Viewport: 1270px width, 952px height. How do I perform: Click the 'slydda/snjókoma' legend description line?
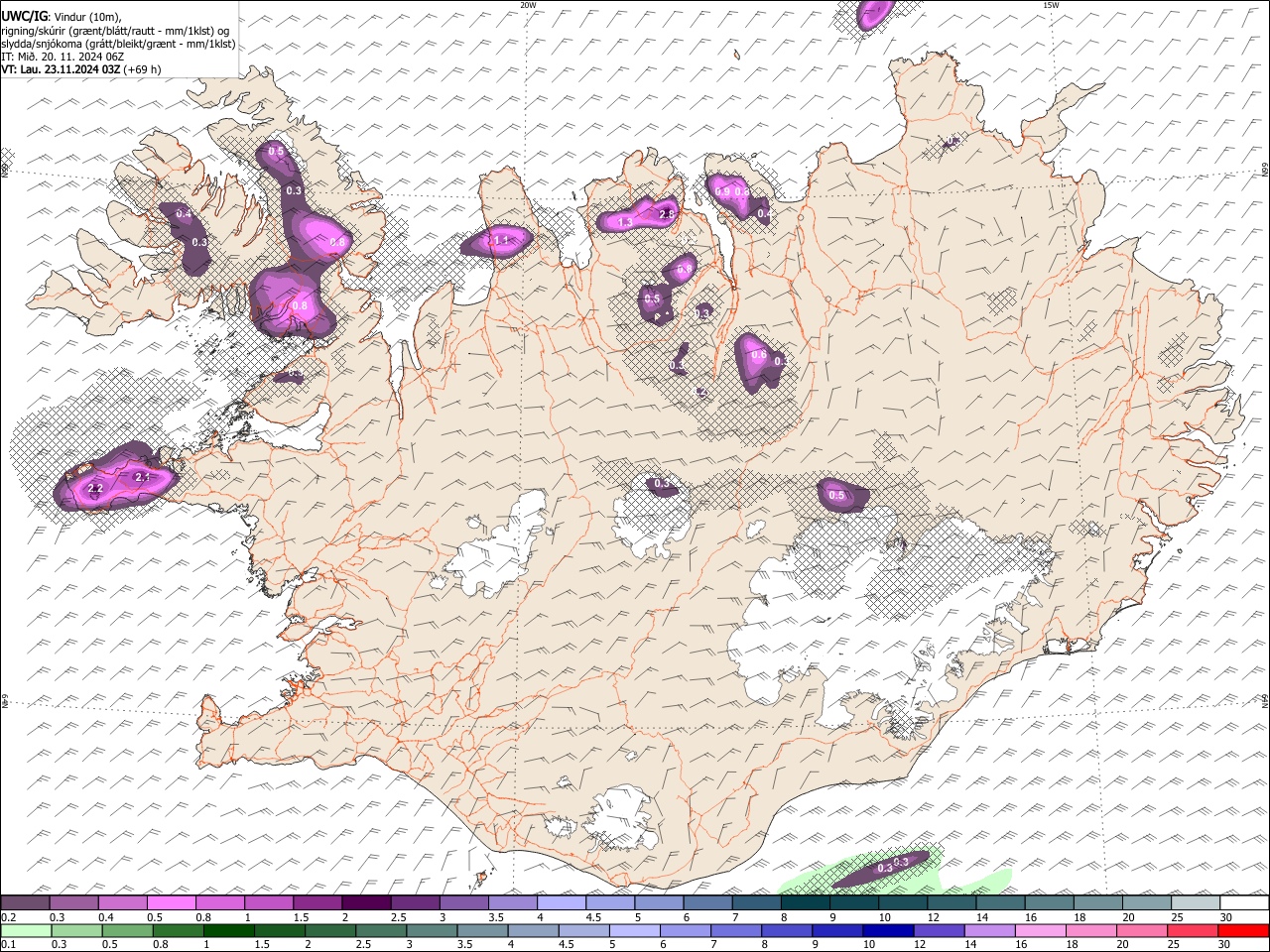(x=118, y=44)
